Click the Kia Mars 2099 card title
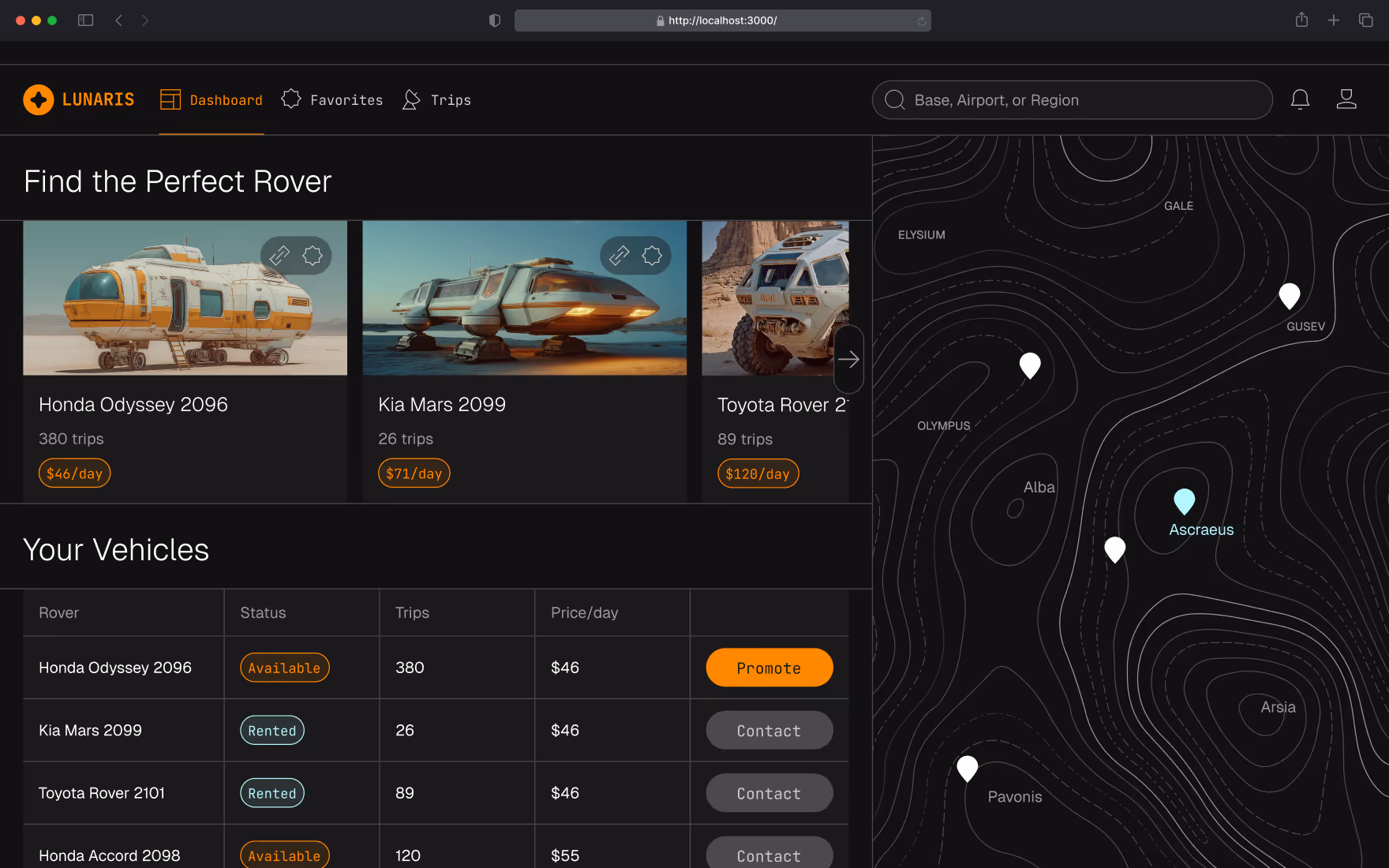 [442, 404]
